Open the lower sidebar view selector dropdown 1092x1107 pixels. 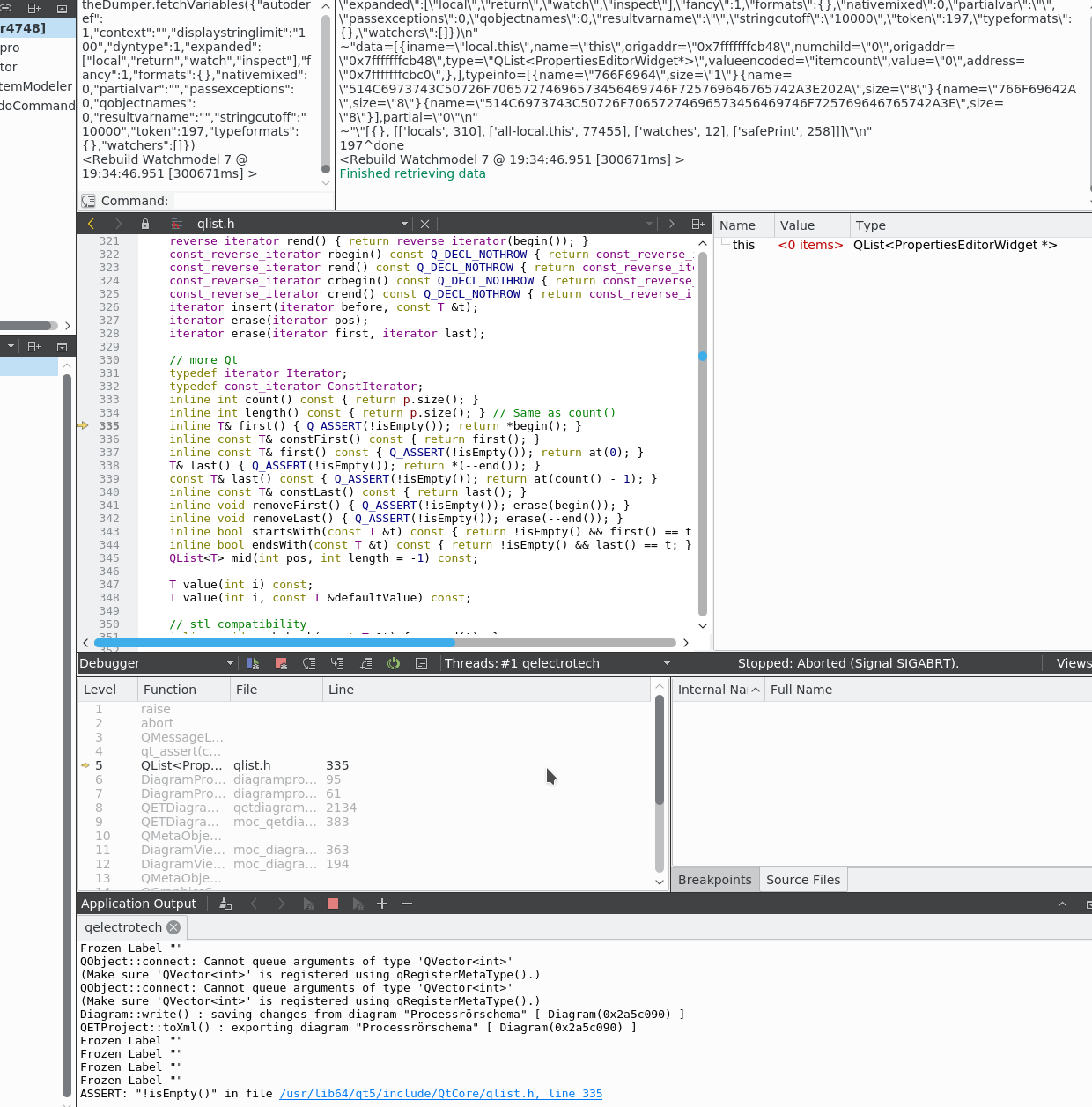pos(10,347)
